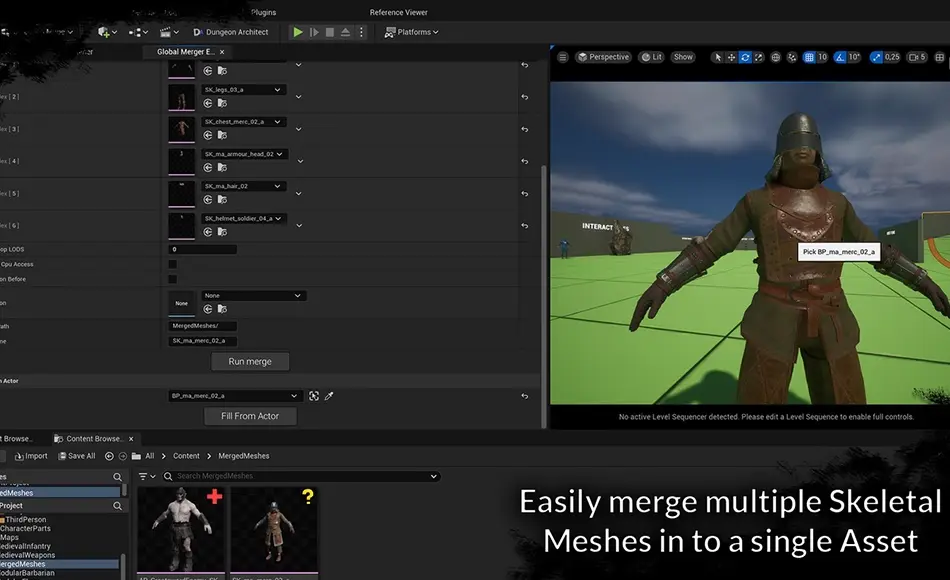Close the Global Merger Editor tab
This screenshot has width=950, height=580.
tap(222, 52)
